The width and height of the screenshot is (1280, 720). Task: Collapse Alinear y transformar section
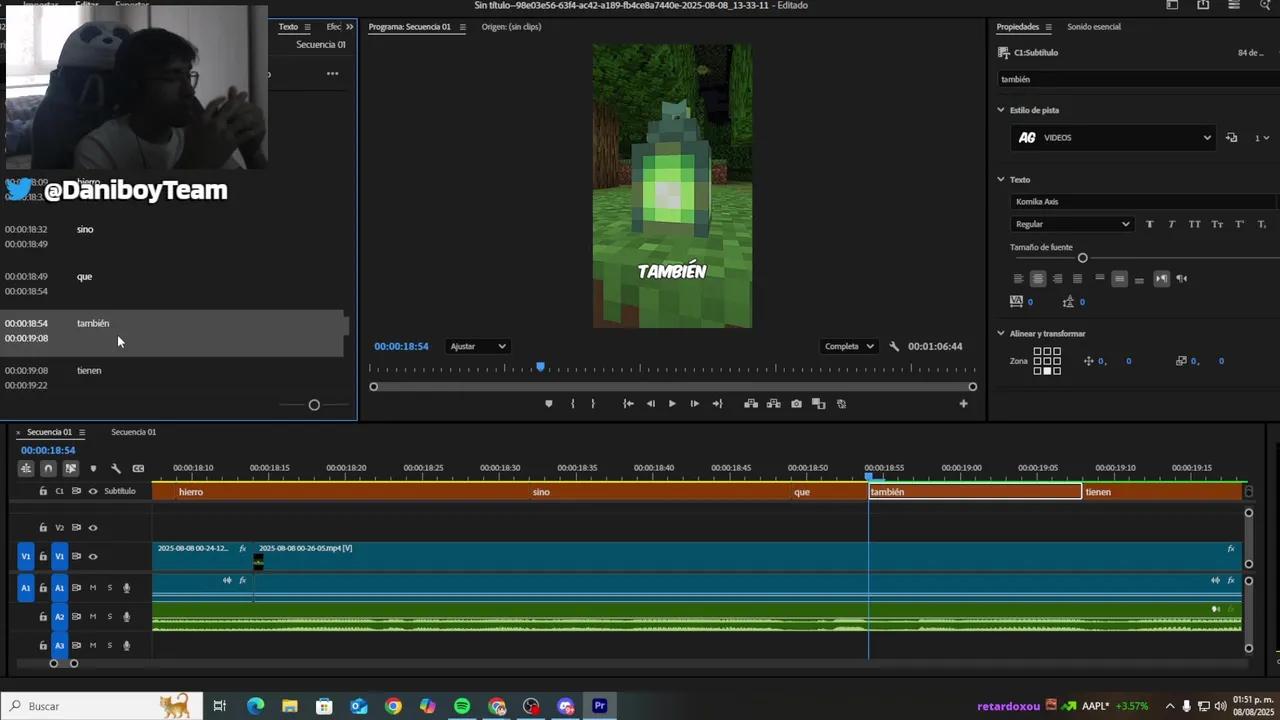tap(1001, 334)
